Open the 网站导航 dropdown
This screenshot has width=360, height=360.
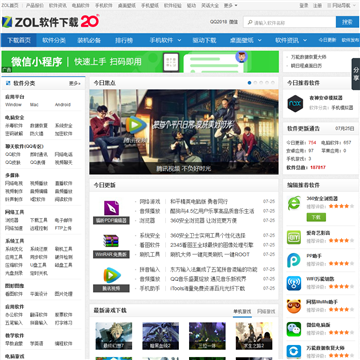point(341,5)
